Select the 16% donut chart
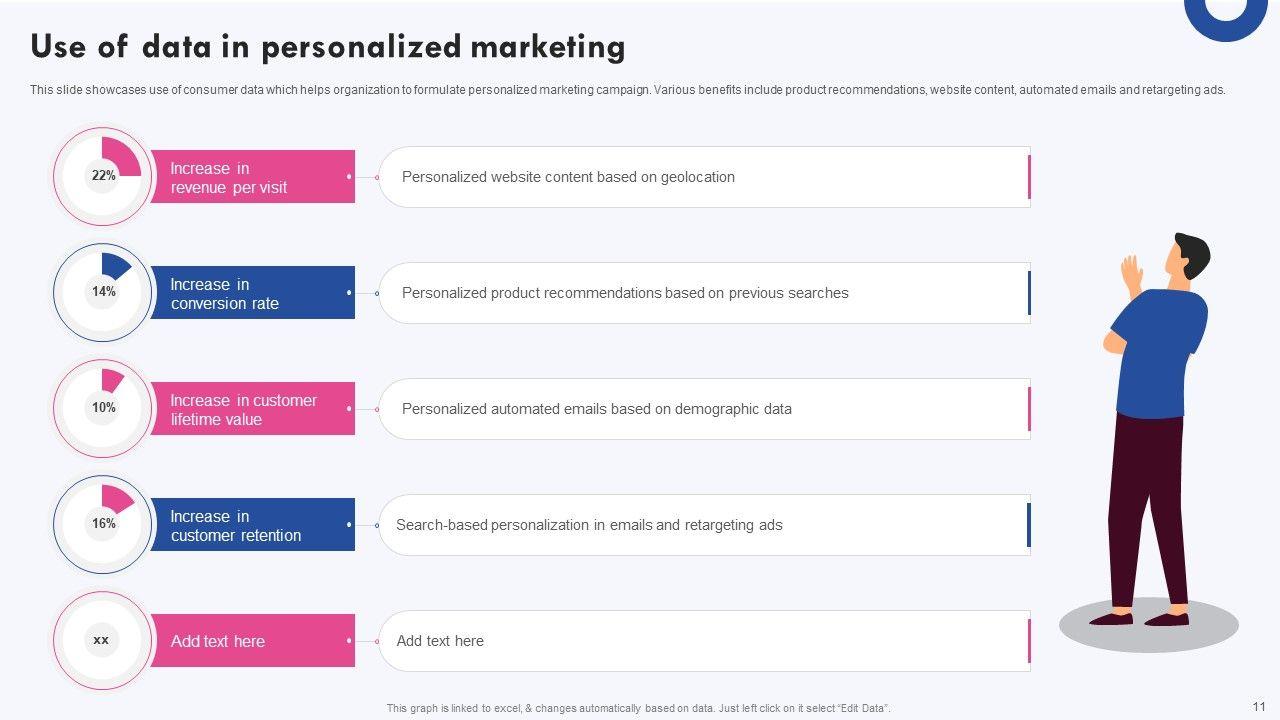The image size is (1280, 720). pyautogui.click(x=102, y=524)
